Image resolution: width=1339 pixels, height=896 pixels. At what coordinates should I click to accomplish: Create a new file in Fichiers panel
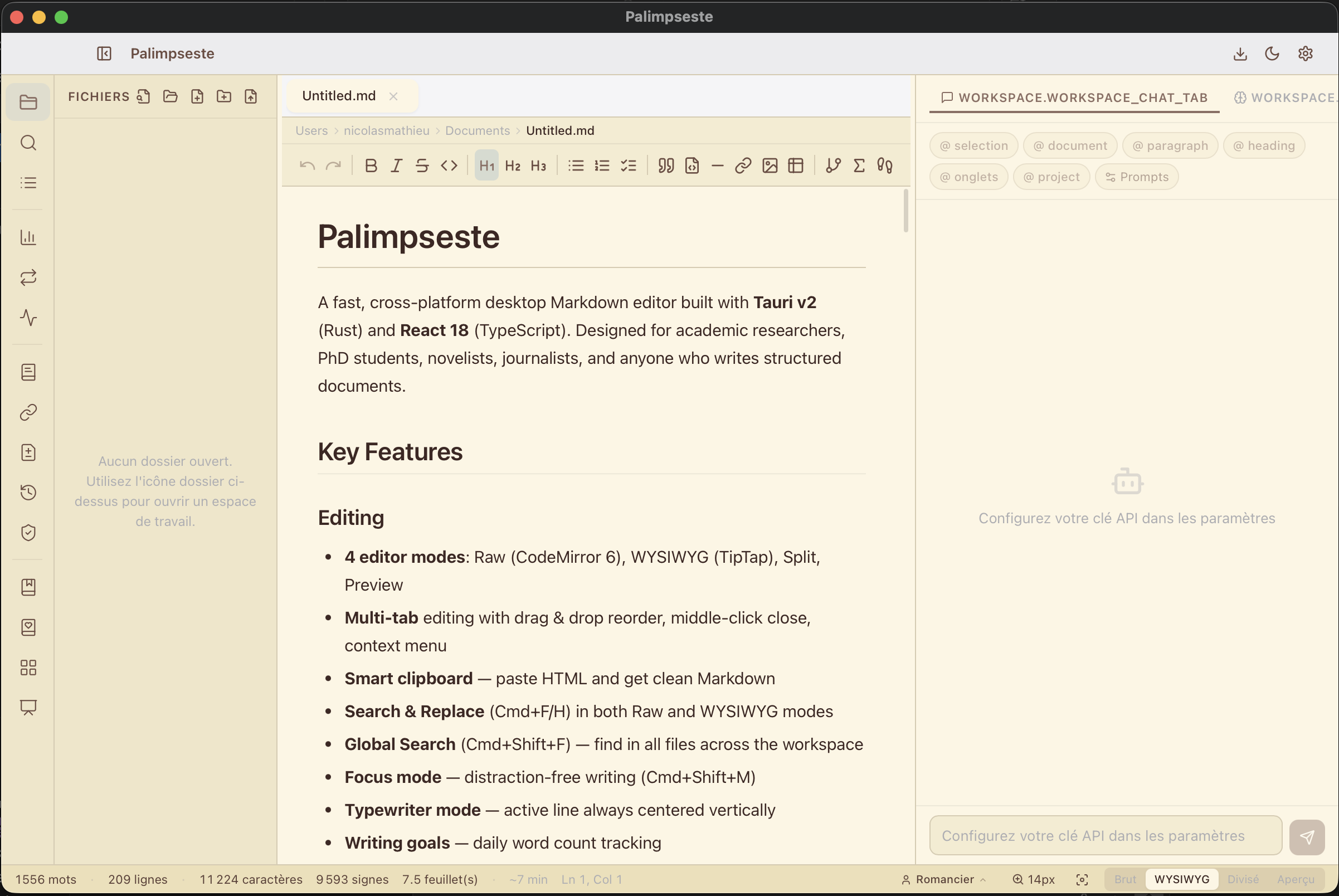pos(197,96)
